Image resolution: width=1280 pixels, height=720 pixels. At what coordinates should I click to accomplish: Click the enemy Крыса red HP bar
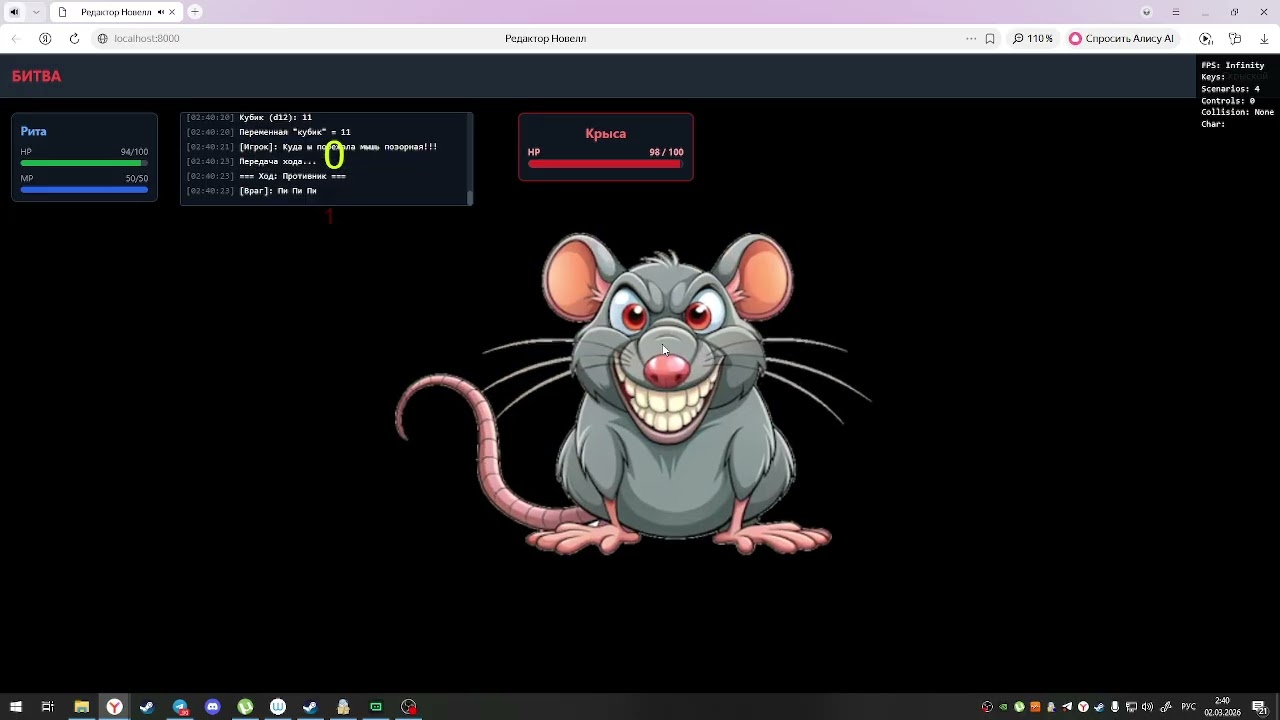606,163
